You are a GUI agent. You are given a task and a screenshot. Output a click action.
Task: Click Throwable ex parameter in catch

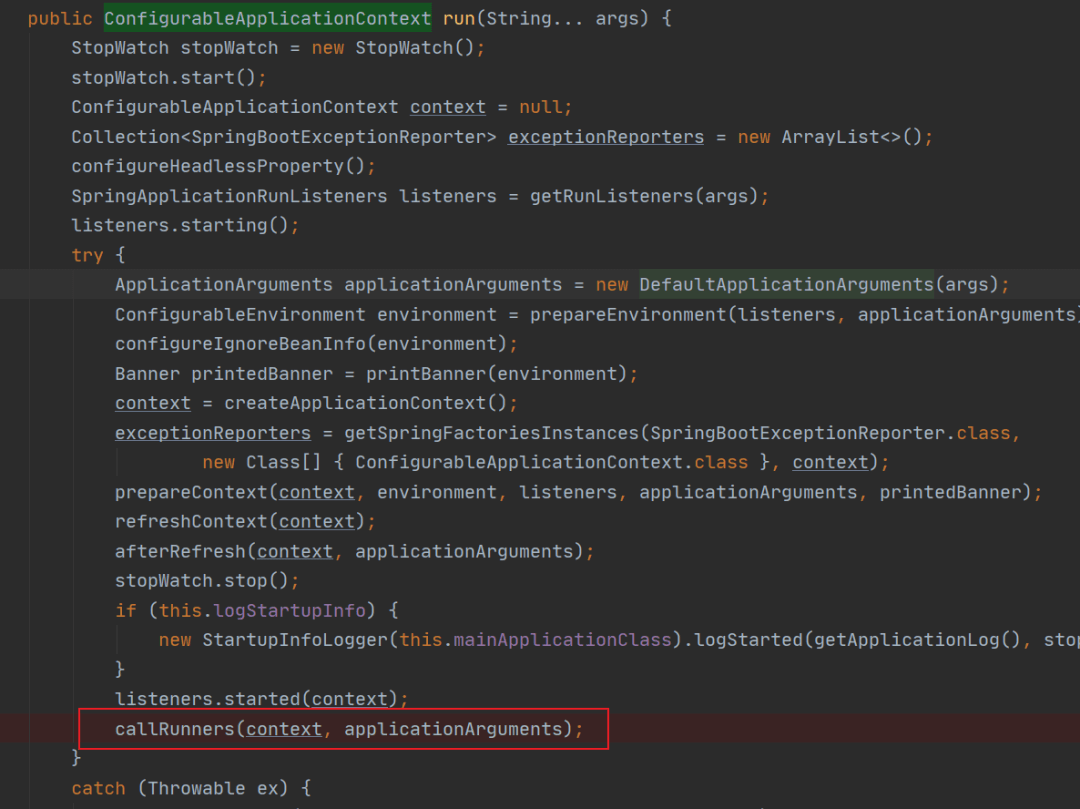pyautogui.click(x=213, y=788)
